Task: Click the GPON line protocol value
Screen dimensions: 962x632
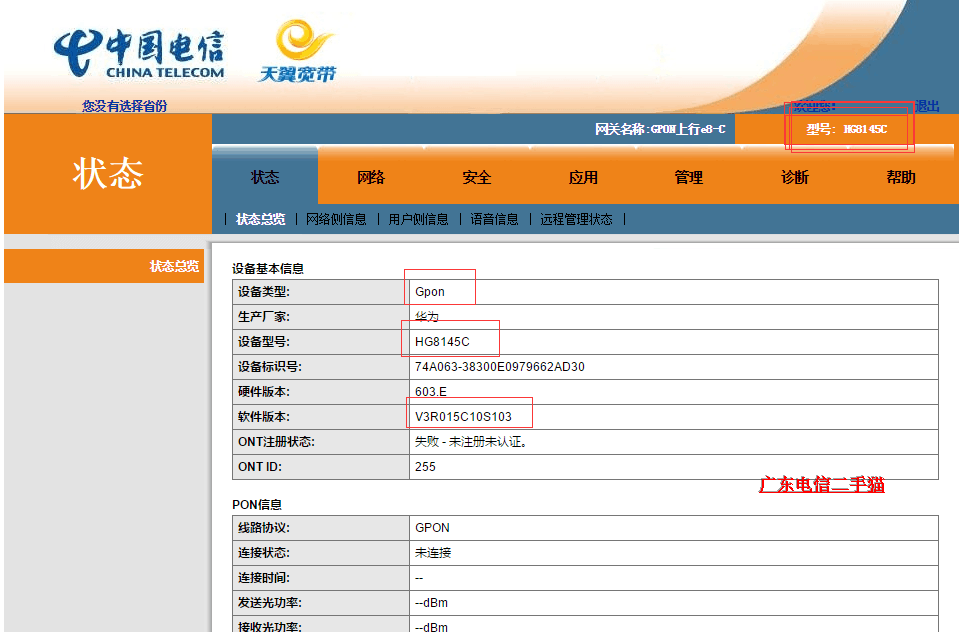Action: [x=432, y=528]
